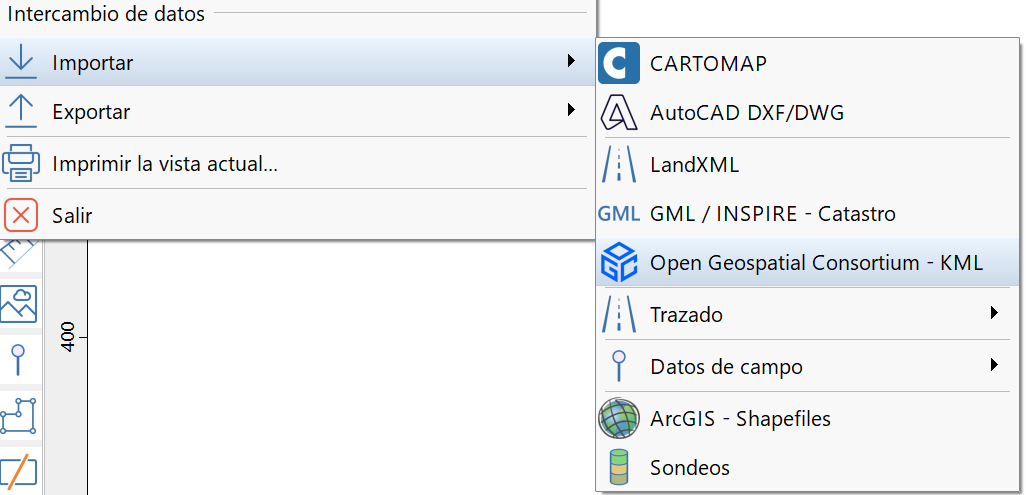Select the Sondeos import entry
The width and height of the screenshot is (1026, 495).
pos(808,467)
